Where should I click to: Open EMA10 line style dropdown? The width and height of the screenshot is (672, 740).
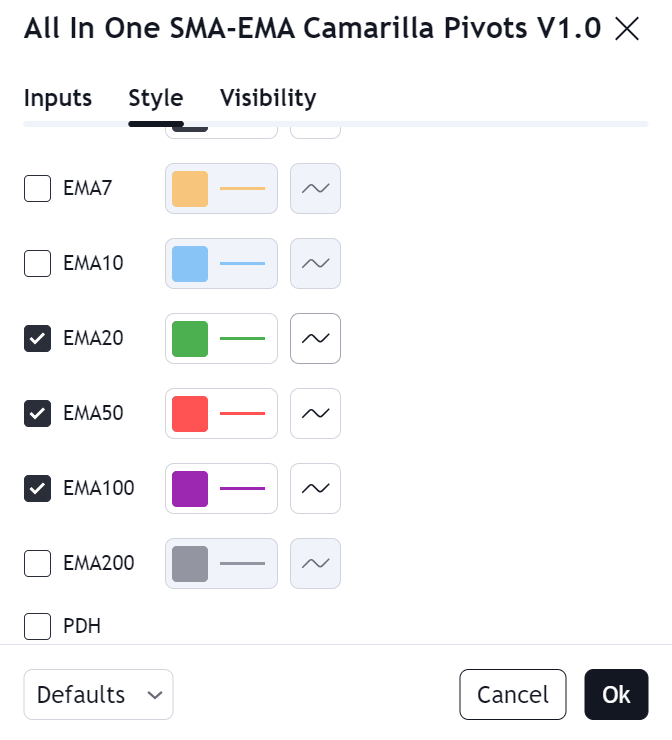(x=242, y=263)
